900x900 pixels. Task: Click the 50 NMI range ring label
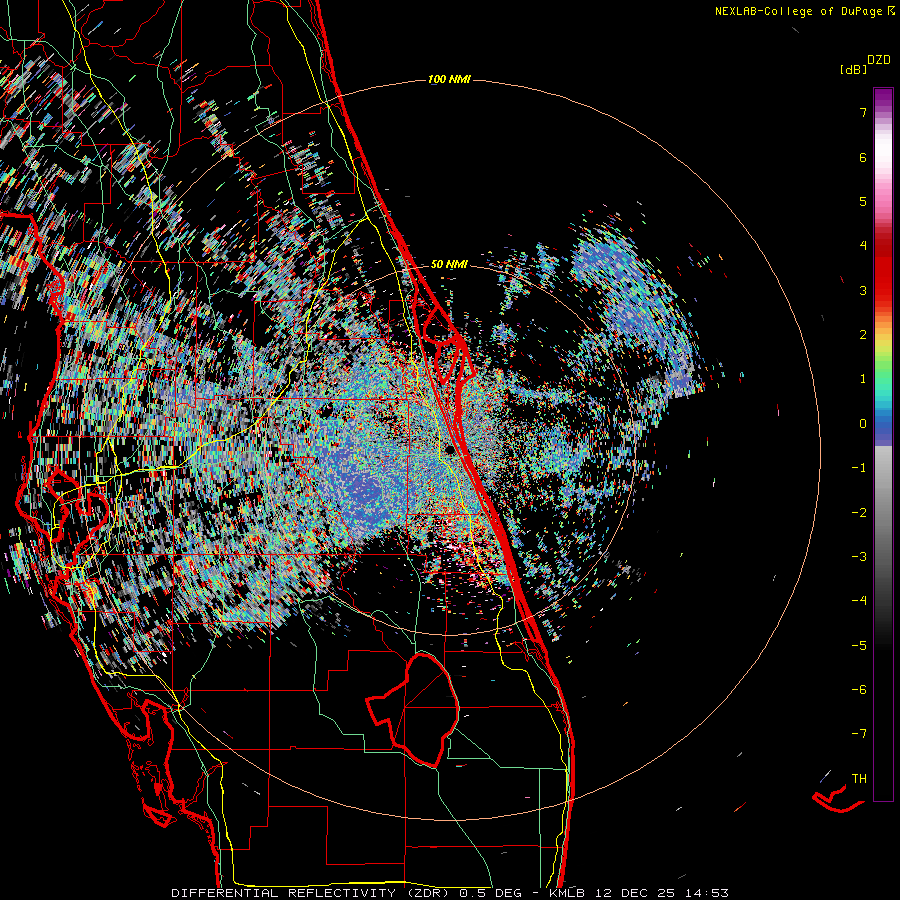(x=449, y=264)
